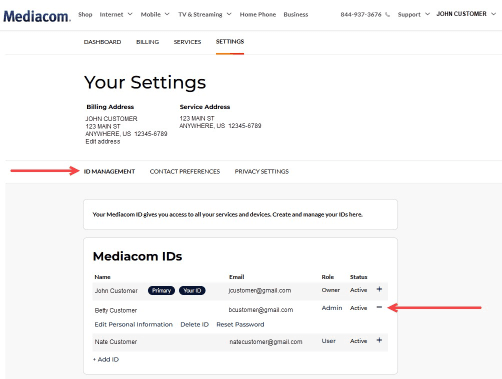Click the bcustomer@gmail.com email
This screenshot has height=379, width=502.
pyautogui.click(x=261, y=310)
